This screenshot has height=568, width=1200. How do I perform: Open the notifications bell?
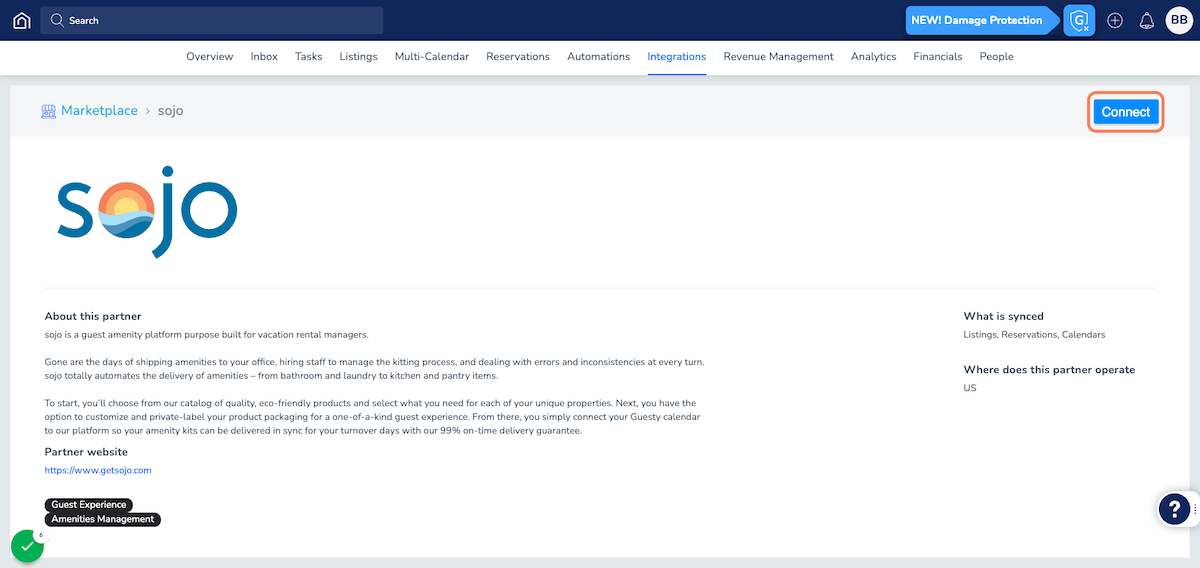click(x=1147, y=20)
